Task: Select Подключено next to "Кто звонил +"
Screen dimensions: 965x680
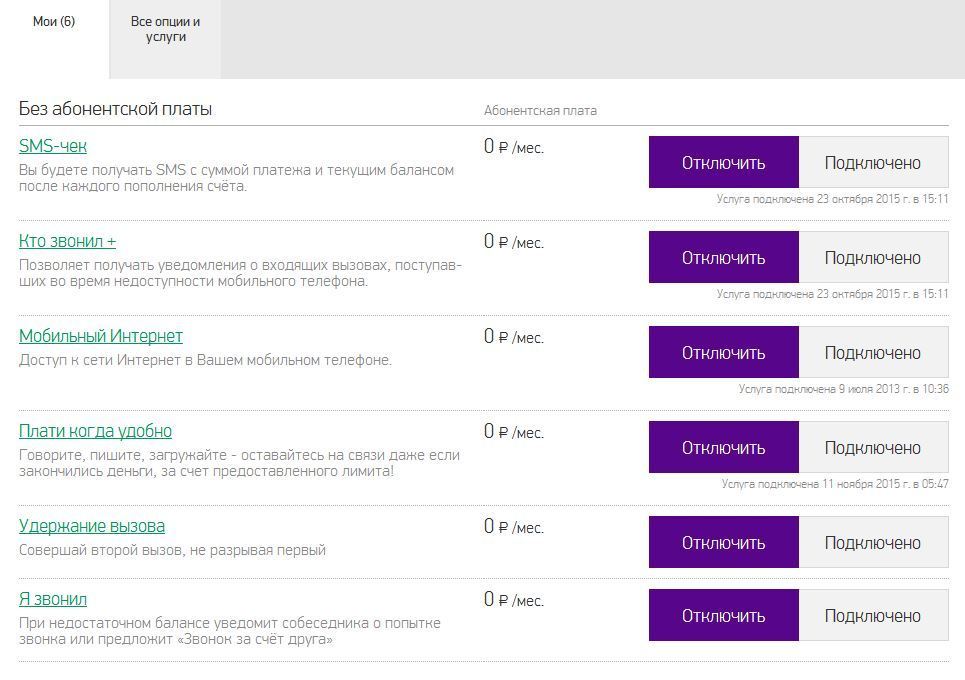Action: point(873,257)
